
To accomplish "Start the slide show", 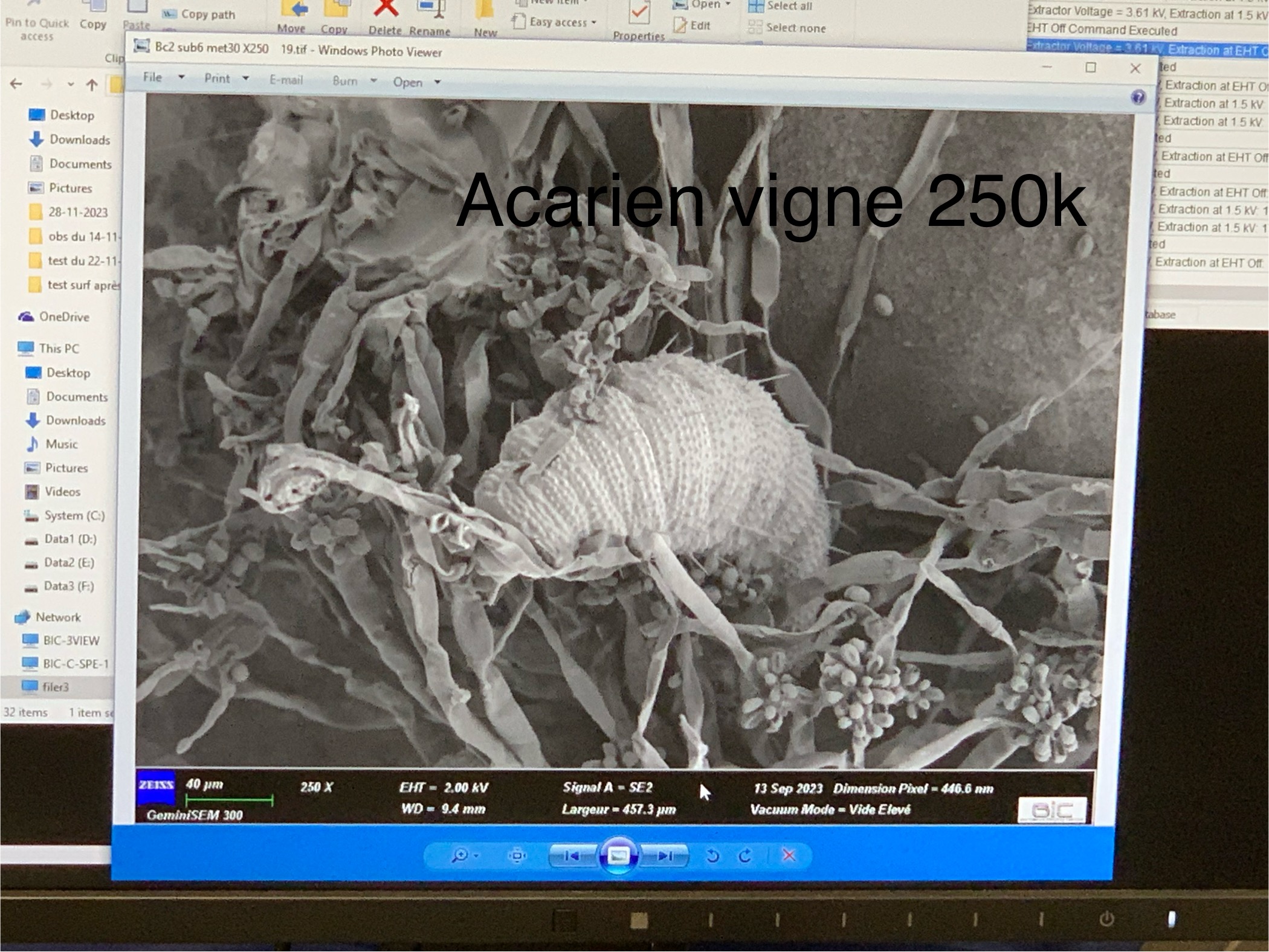I will pos(618,855).
